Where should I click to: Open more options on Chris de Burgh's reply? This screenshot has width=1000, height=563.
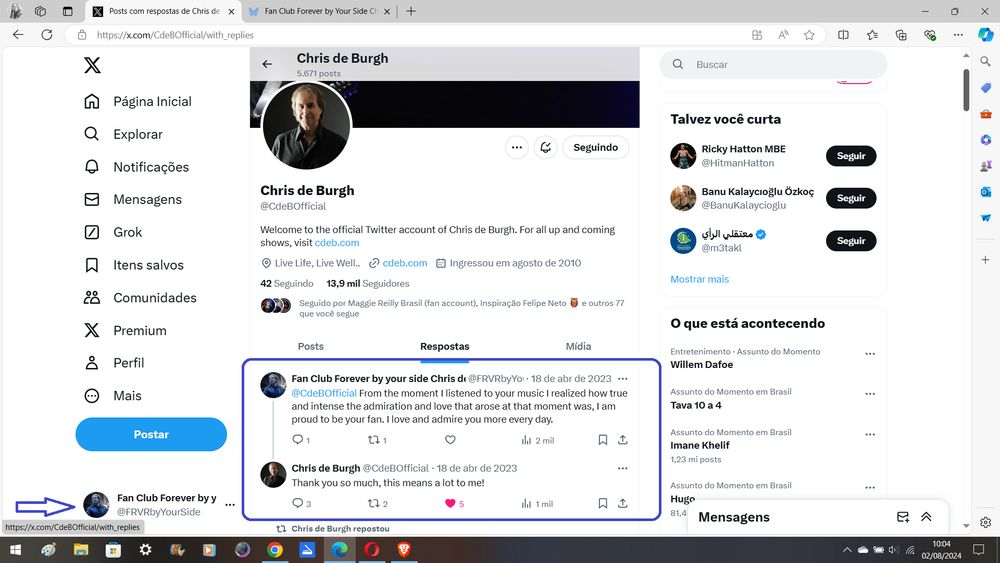tap(622, 468)
